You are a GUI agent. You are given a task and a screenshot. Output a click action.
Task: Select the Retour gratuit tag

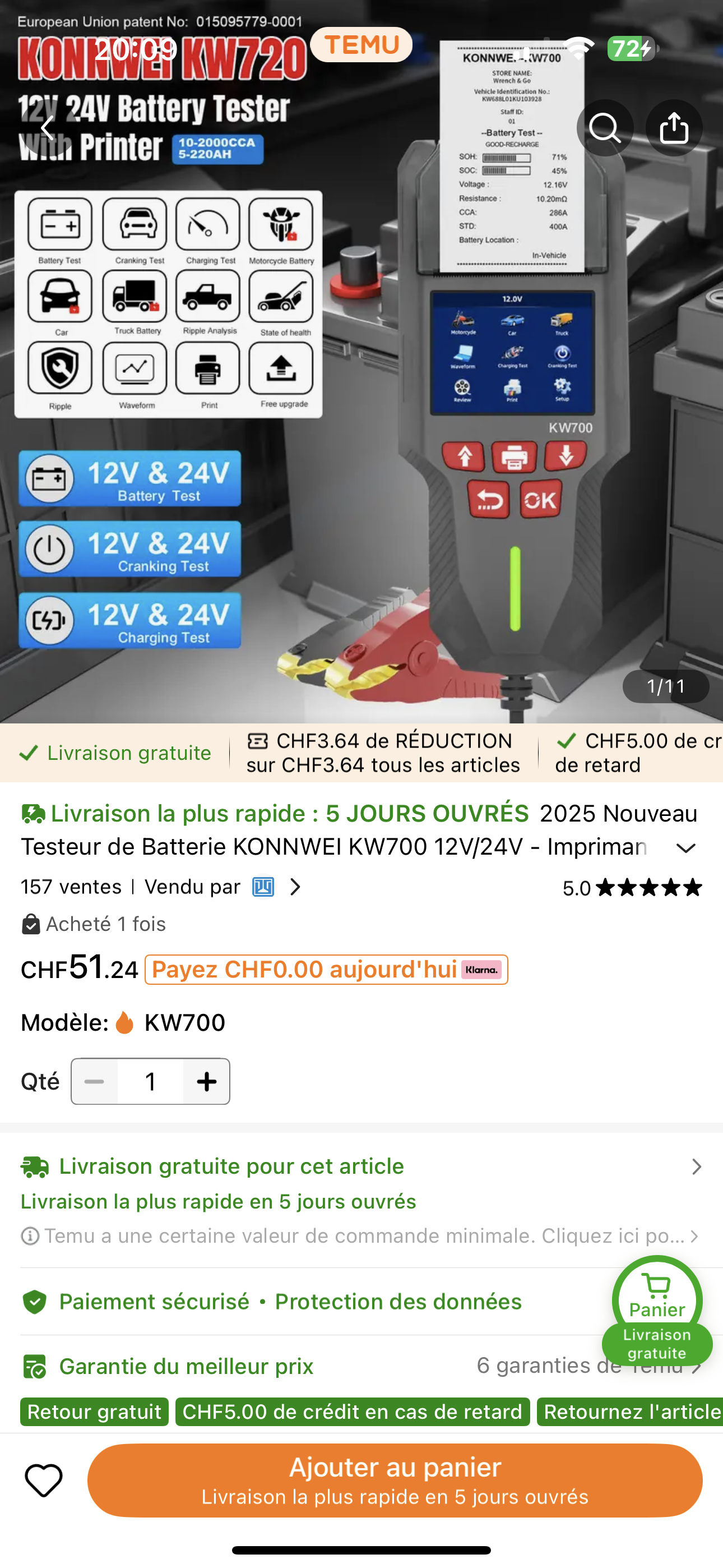click(94, 1412)
